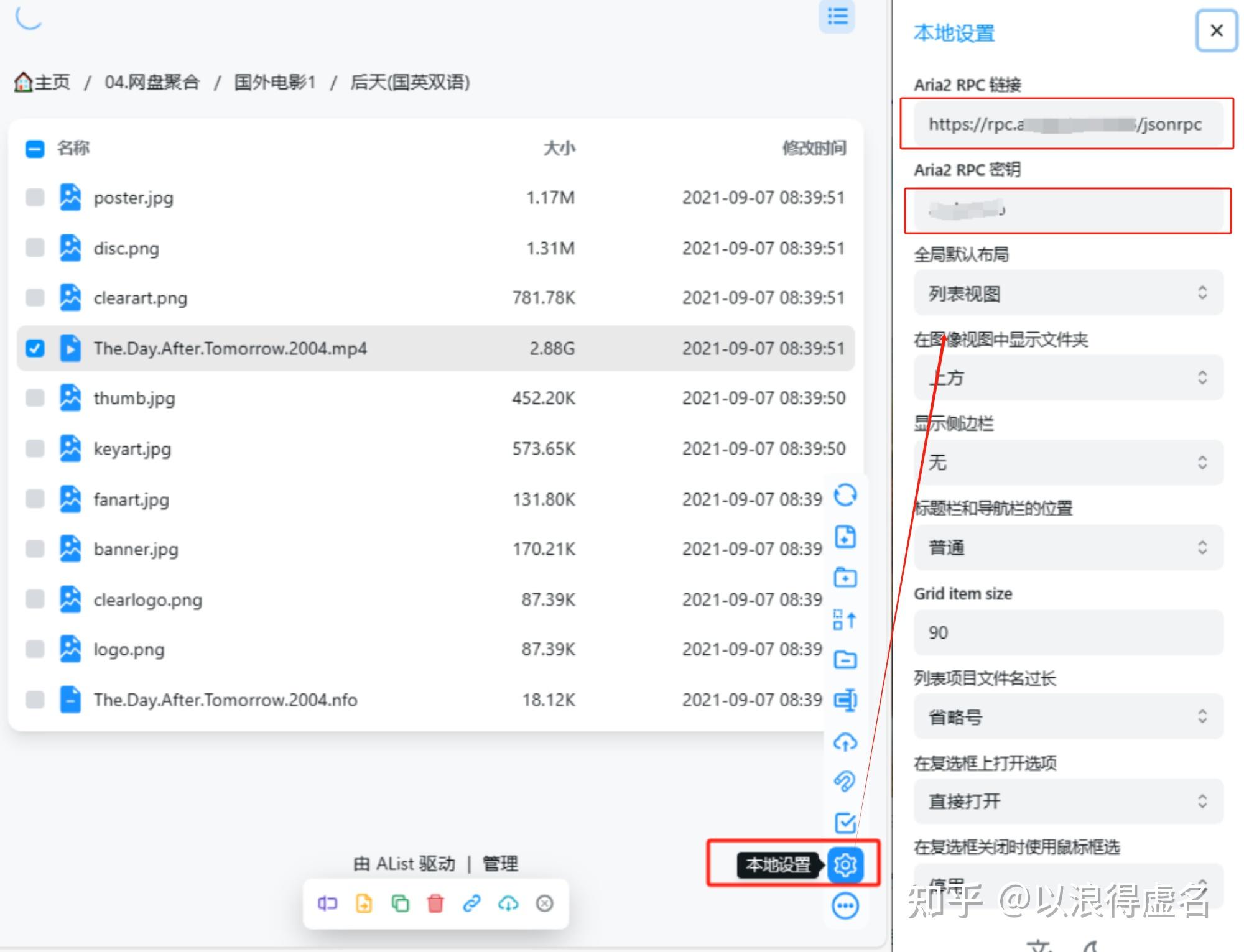
Task: Switch layout using the list view icon
Action: point(837,17)
